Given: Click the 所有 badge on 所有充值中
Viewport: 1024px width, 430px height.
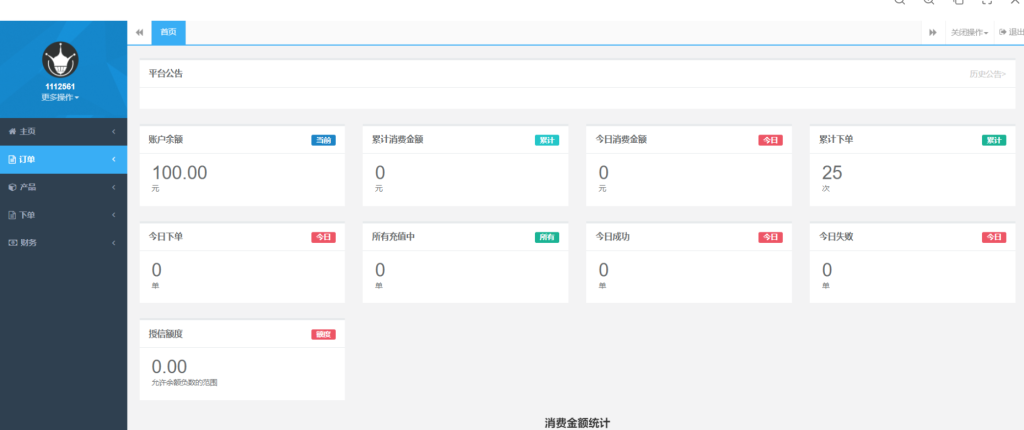Looking at the screenshot, I should tap(547, 237).
